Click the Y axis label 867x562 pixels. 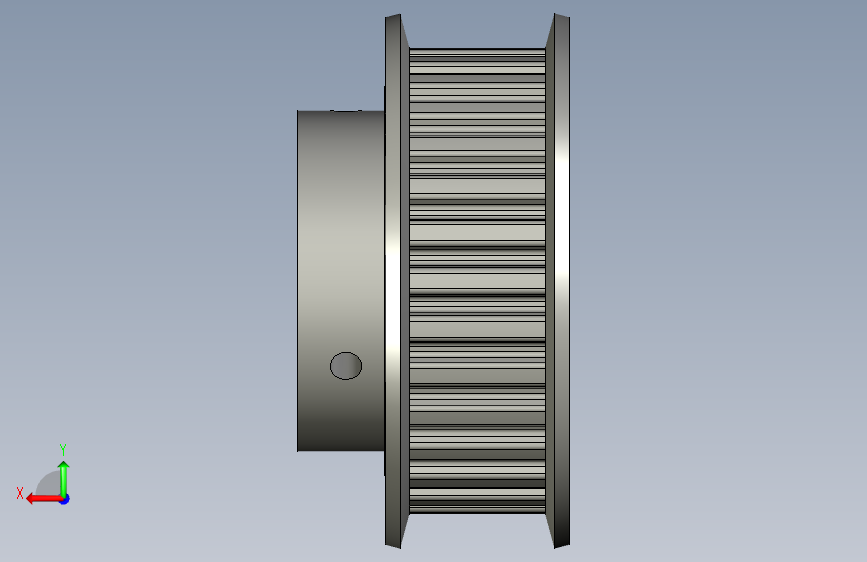pos(63,449)
